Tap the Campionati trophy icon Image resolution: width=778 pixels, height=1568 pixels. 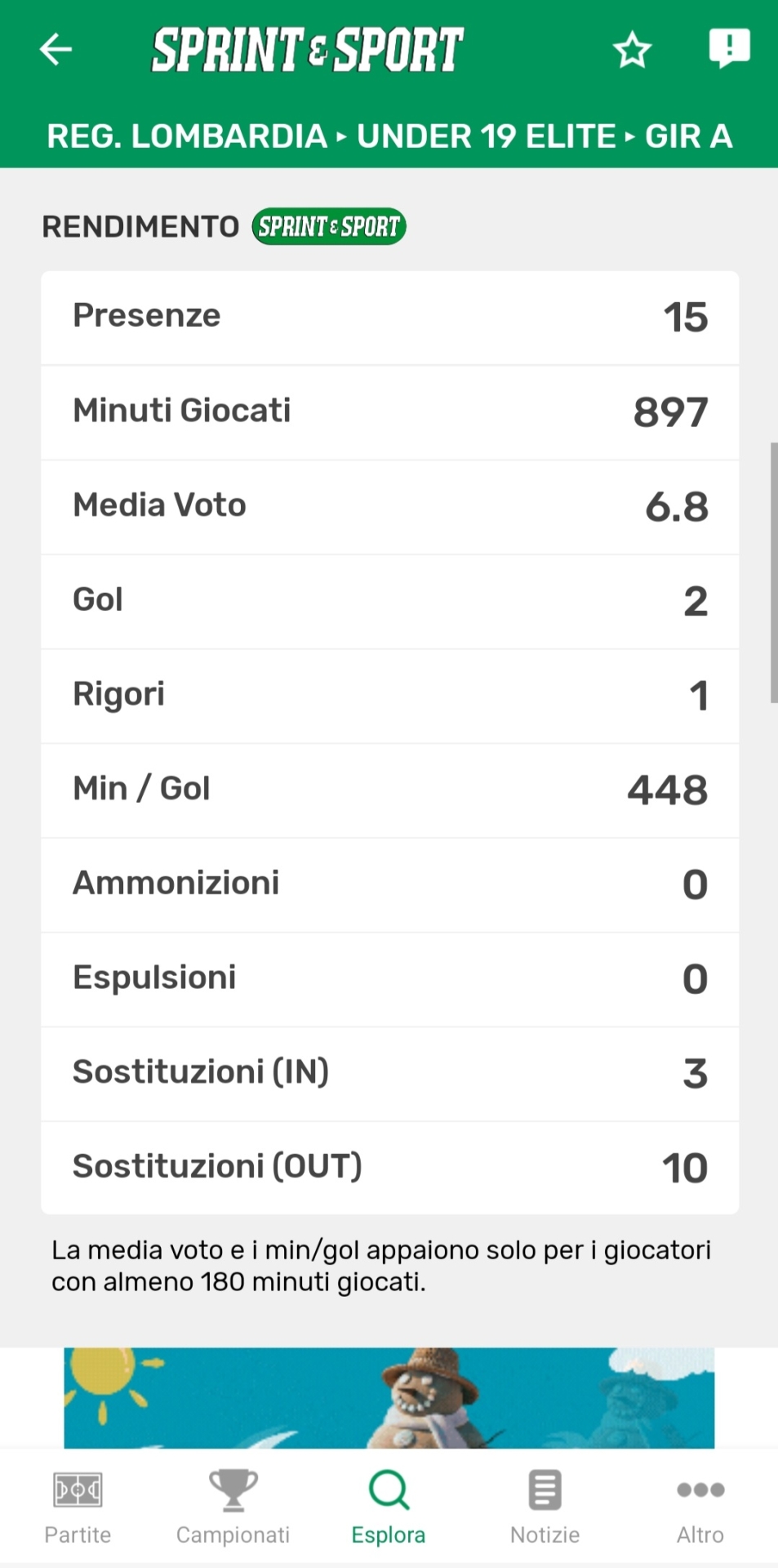click(233, 1490)
